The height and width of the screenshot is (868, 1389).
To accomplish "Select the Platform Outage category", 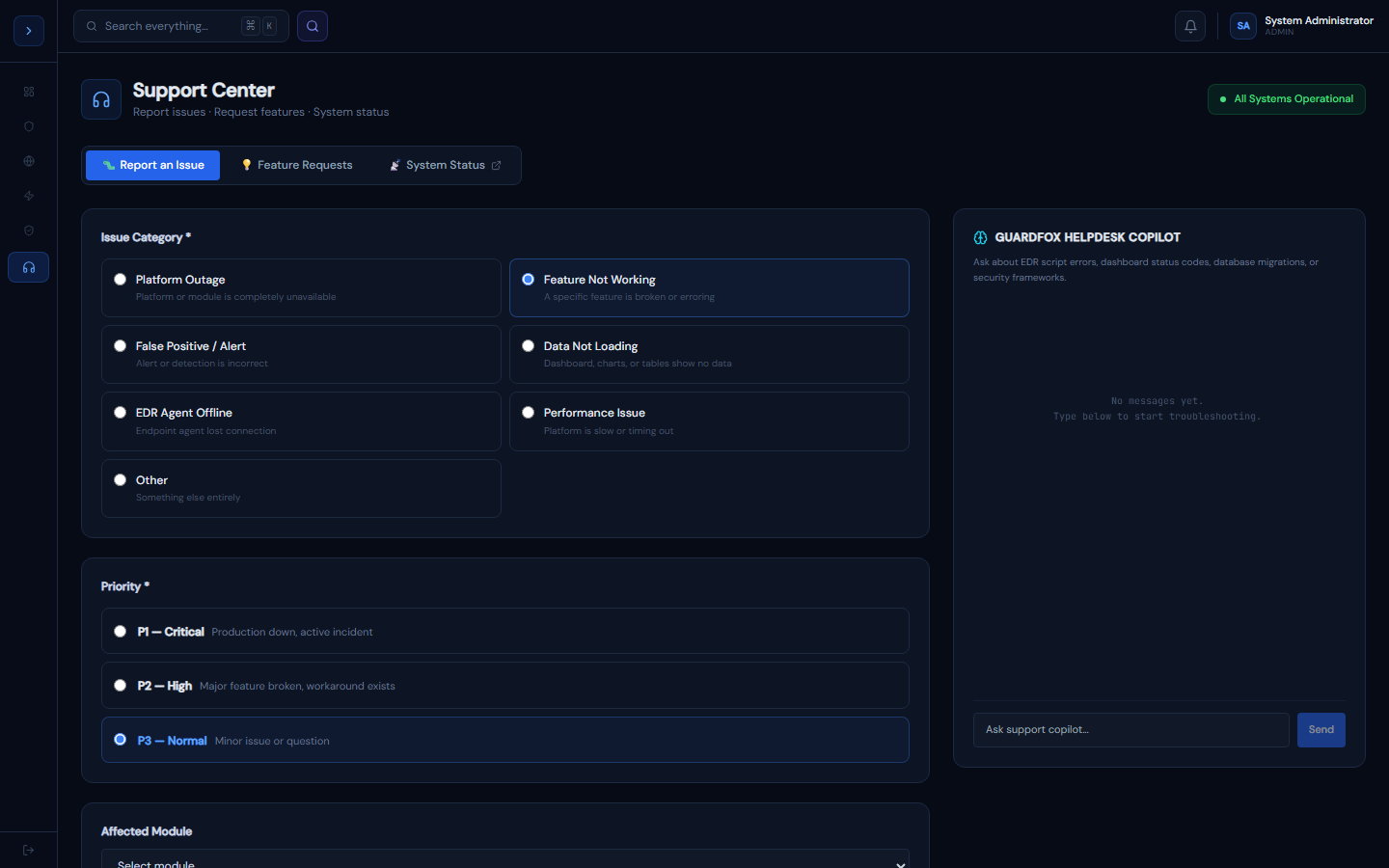I will [x=301, y=287].
